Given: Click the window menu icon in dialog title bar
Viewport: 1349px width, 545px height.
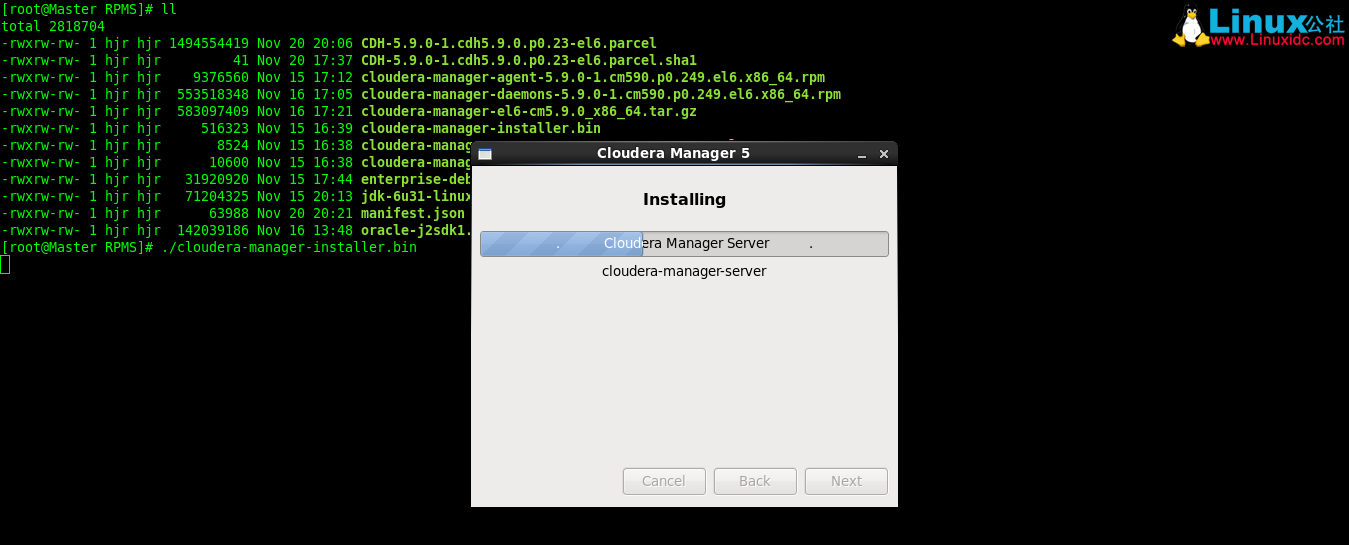Looking at the screenshot, I should point(485,154).
